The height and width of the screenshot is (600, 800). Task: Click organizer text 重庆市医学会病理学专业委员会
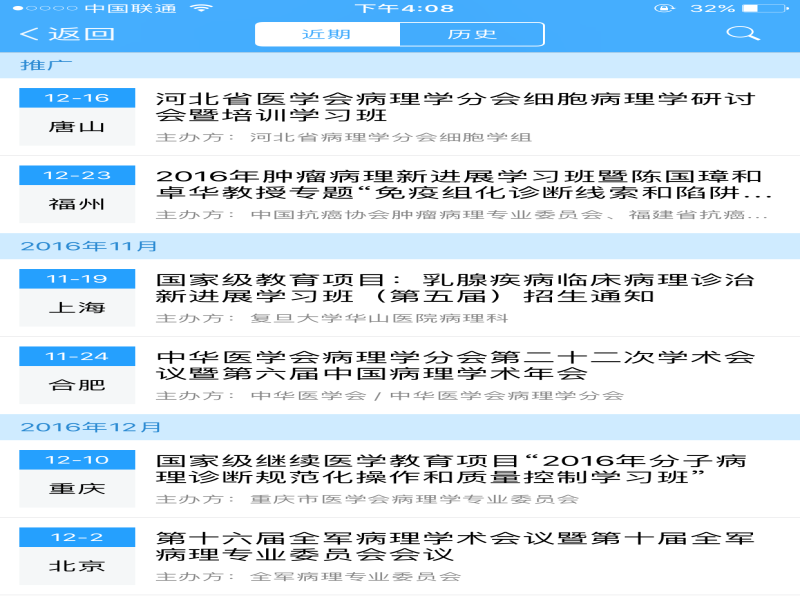coord(414,499)
